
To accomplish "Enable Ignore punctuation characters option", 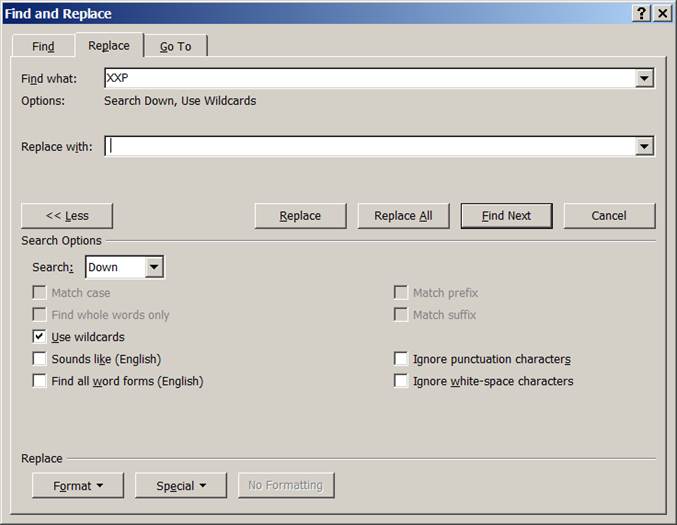I will (x=401, y=359).
